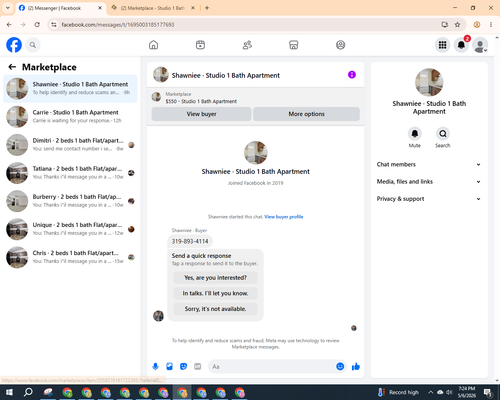Image resolution: width=500 pixels, height=400 pixels.
Task: Search in conversation magnifier icon
Action: pos(443,134)
